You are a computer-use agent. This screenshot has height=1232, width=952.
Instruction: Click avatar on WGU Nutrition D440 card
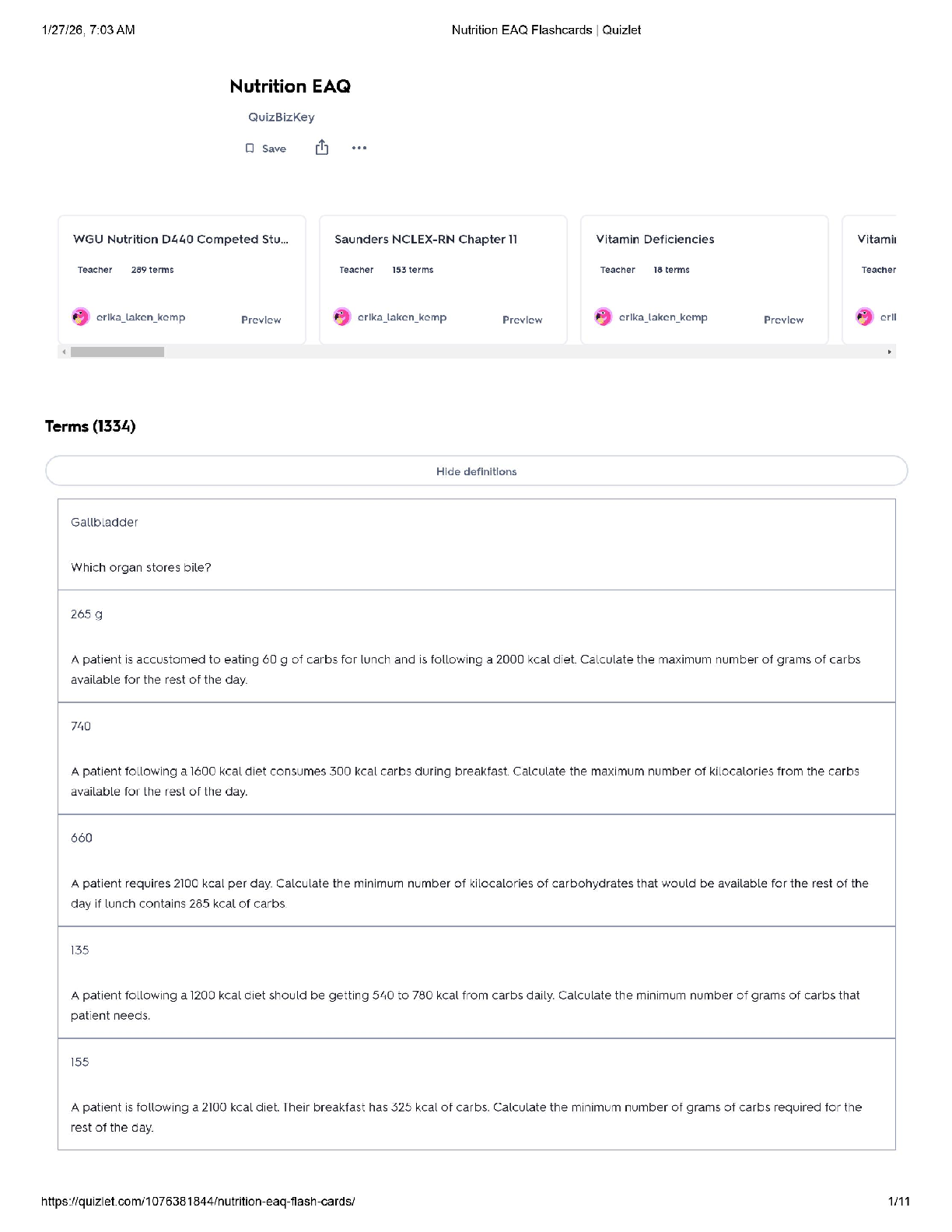point(81,317)
